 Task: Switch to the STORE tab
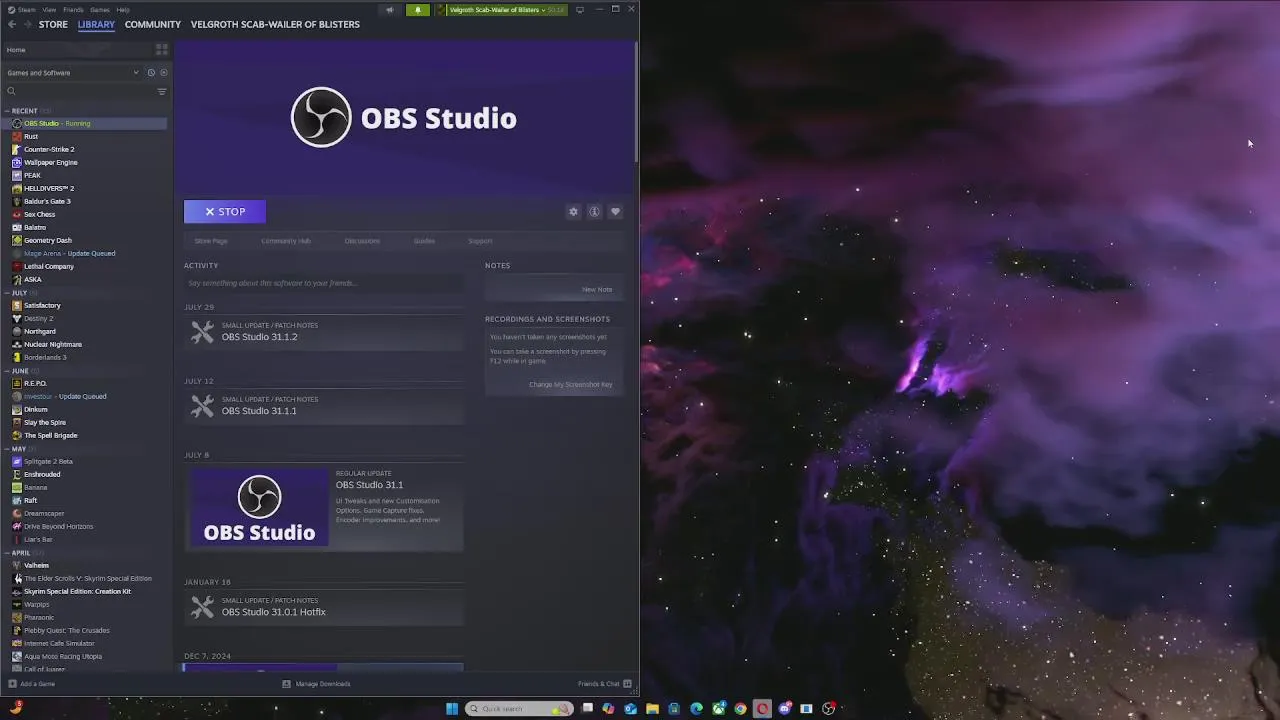coord(53,24)
